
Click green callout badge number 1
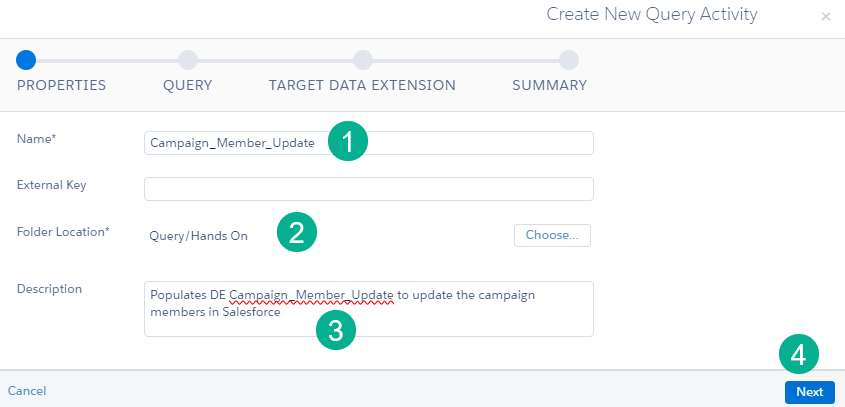pyautogui.click(x=347, y=142)
